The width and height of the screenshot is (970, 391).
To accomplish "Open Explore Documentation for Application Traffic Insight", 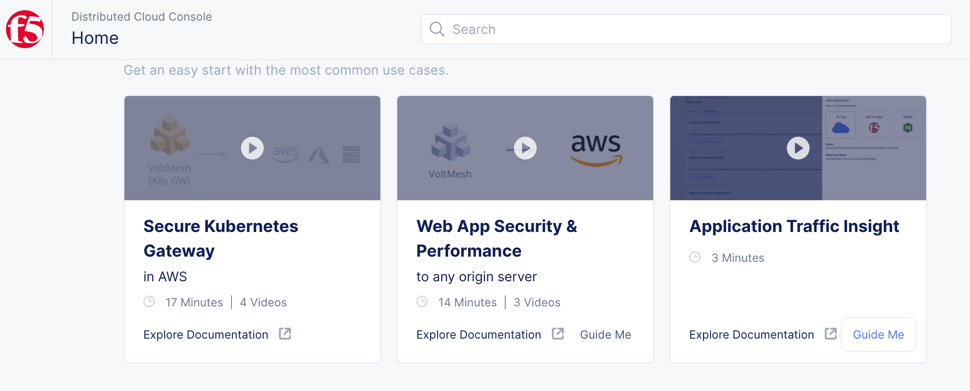I will point(752,335).
